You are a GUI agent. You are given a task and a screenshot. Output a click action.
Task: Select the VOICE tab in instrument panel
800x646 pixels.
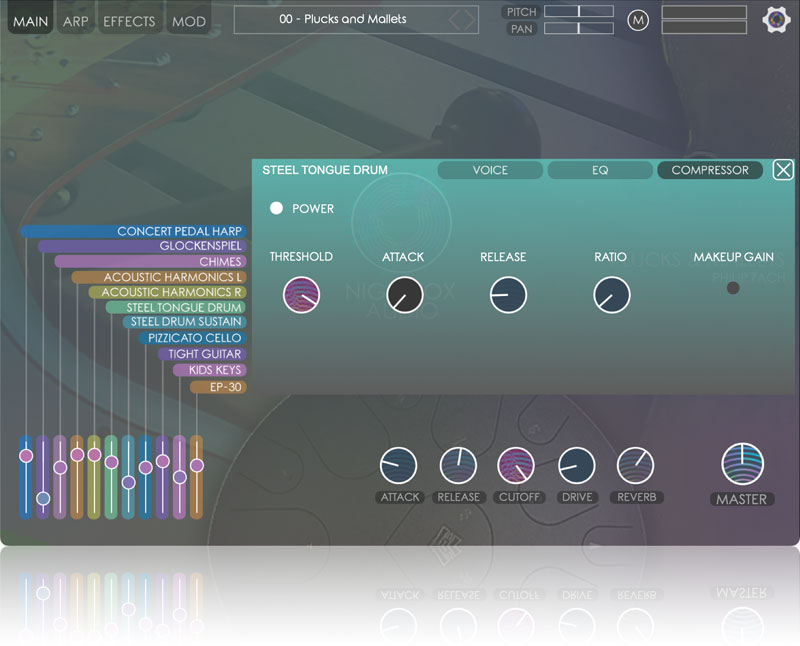pos(490,170)
